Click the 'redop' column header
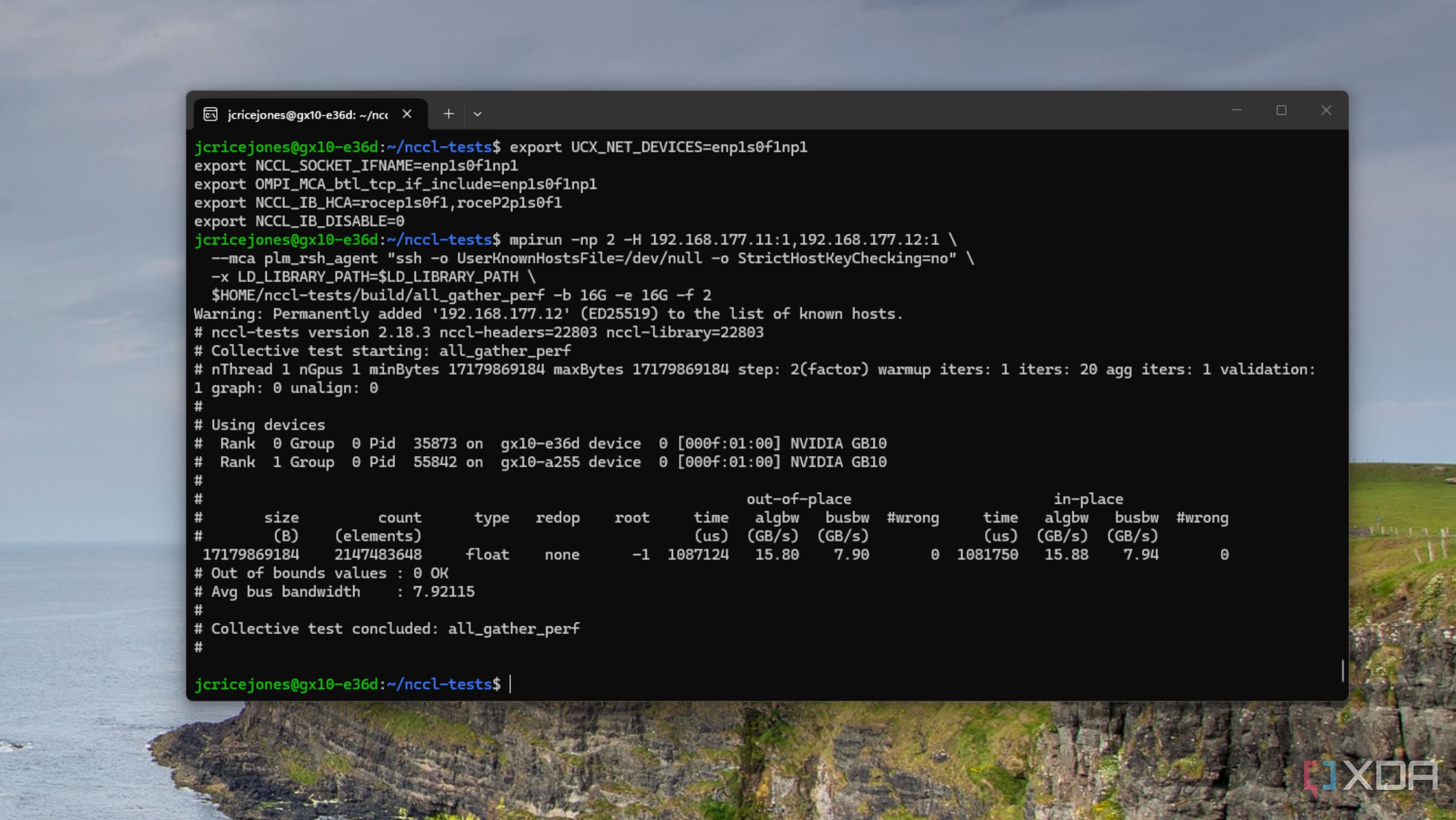Image resolution: width=1456 pixels, height=820 pixels. click(557, 518)
